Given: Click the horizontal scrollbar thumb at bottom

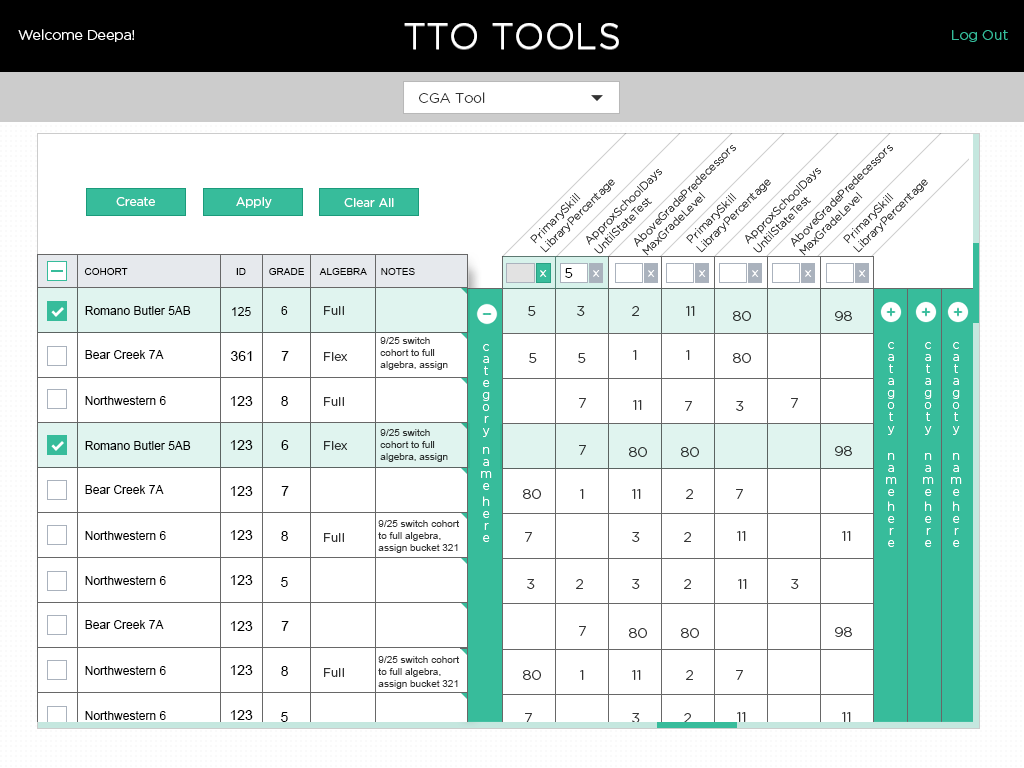Looking at the screenshot, I should [697, 725].
